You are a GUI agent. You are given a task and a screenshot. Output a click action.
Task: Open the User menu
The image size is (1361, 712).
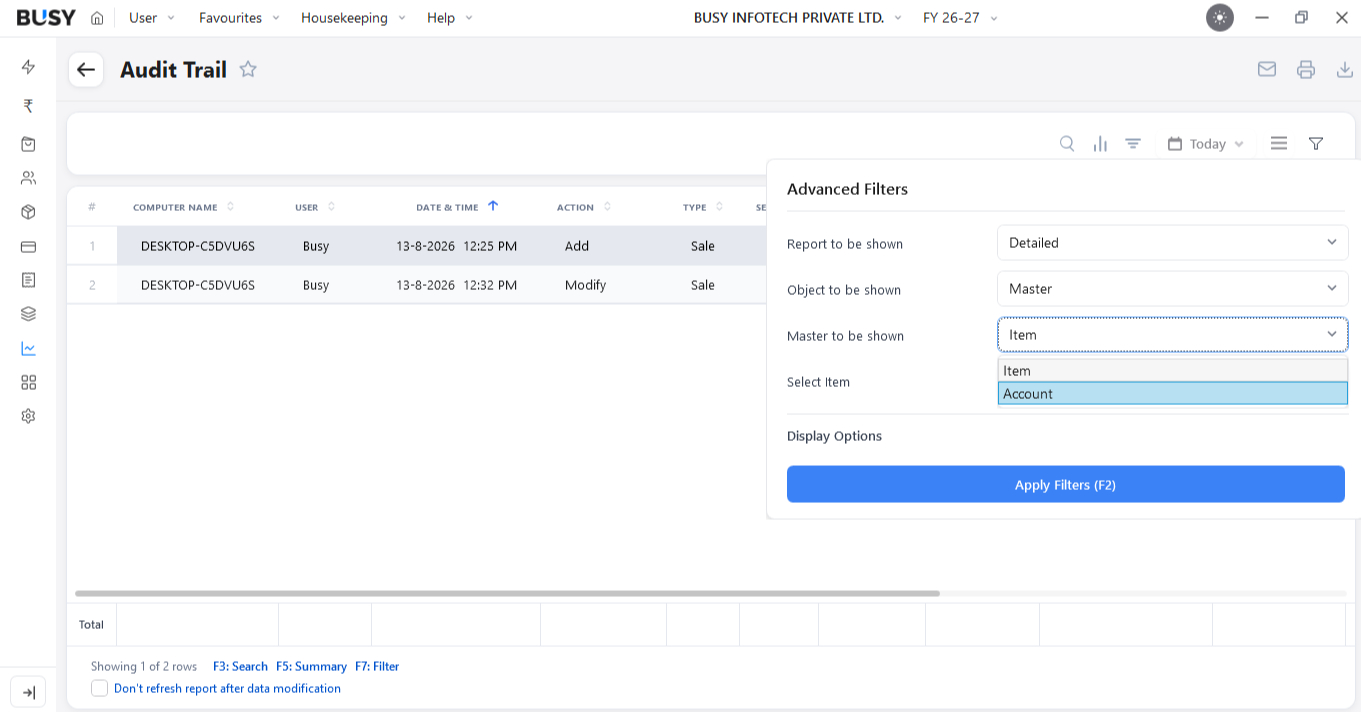point(151,18)
